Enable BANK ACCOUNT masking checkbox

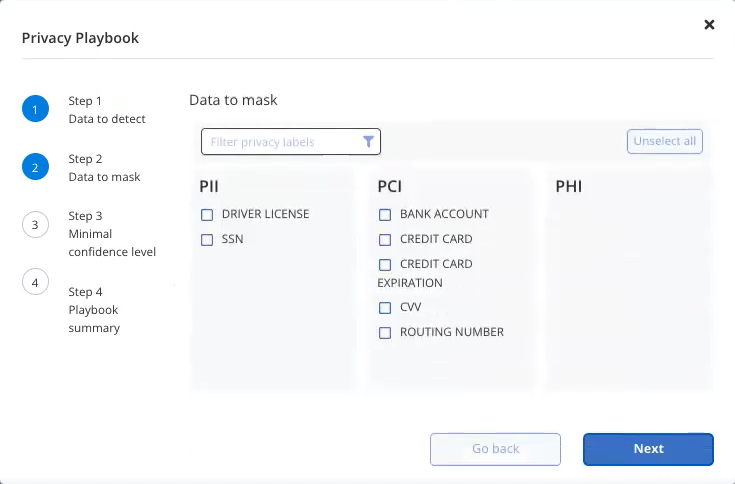tap(385, 215)
